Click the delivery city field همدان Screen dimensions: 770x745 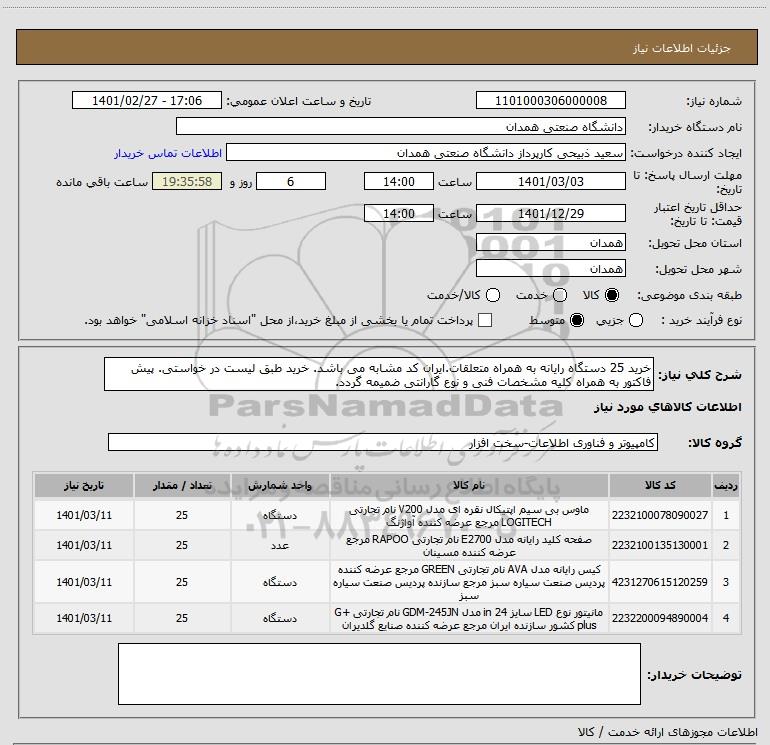550,268
